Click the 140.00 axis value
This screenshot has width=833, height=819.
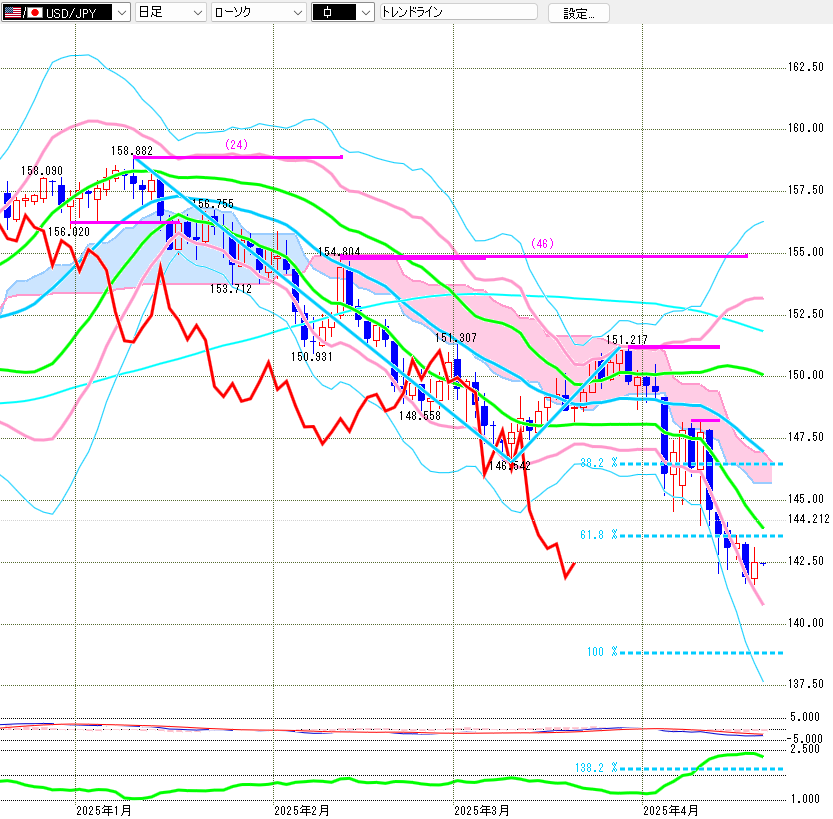click(x=805, y=623)
